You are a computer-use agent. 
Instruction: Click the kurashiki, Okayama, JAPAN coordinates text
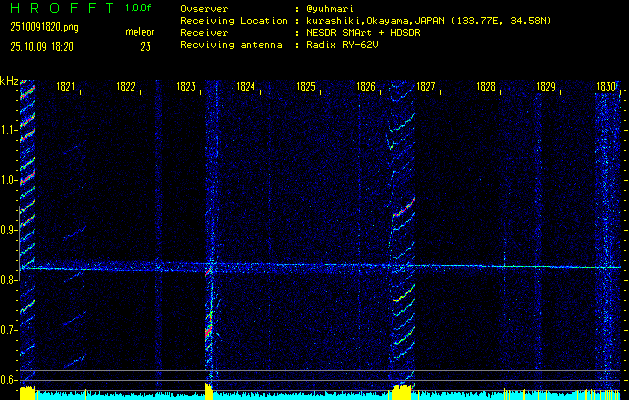[428, 21]
